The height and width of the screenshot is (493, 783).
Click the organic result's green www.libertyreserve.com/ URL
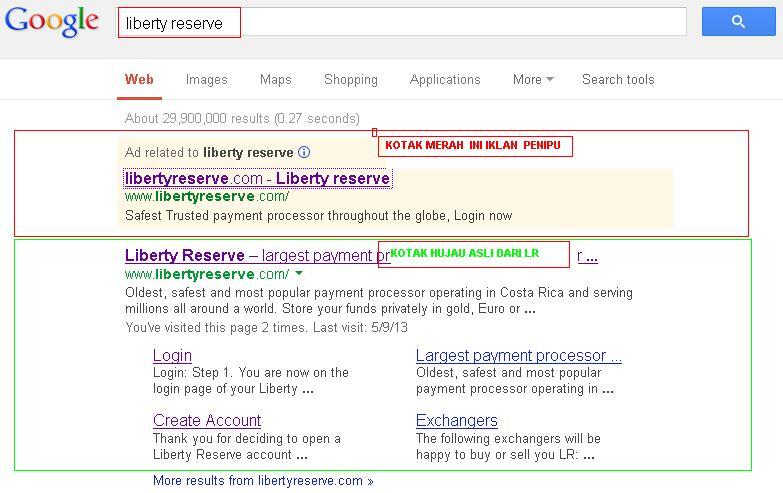[x=207, y=274]
